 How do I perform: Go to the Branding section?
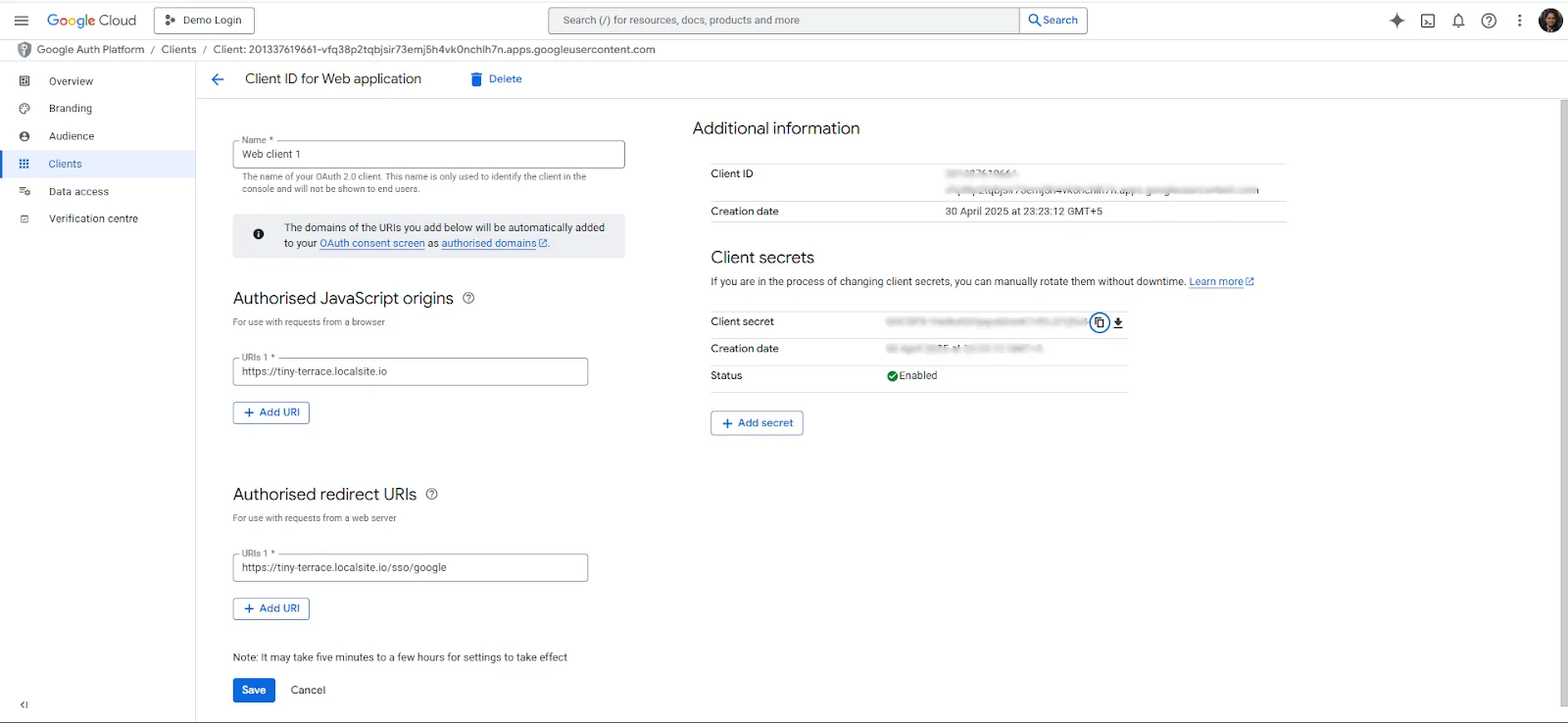(71, 109)
